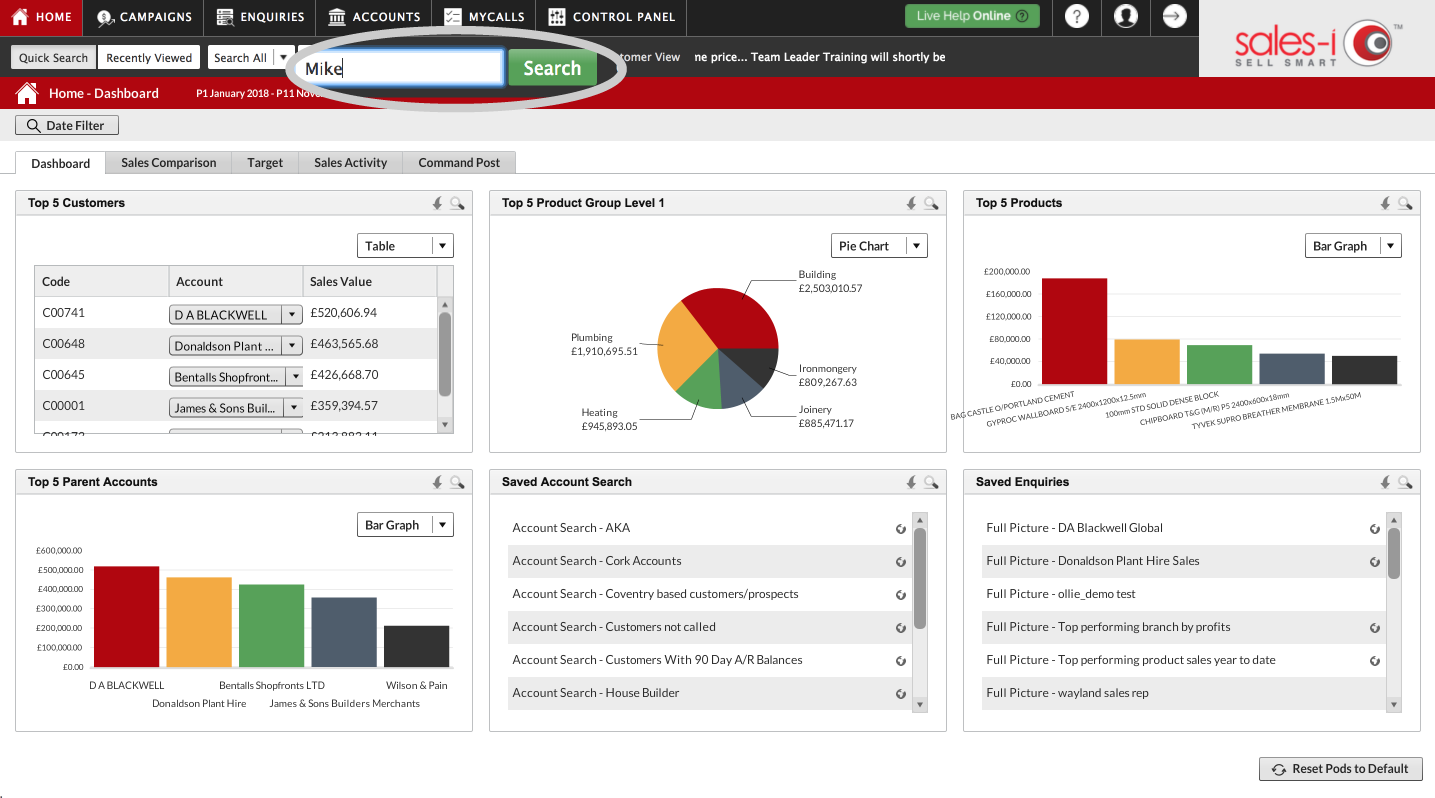Image resolution: width=1435 pixels, height=798 pixels.
Task: Open the Accounts menu
Action: pos(374,17)
